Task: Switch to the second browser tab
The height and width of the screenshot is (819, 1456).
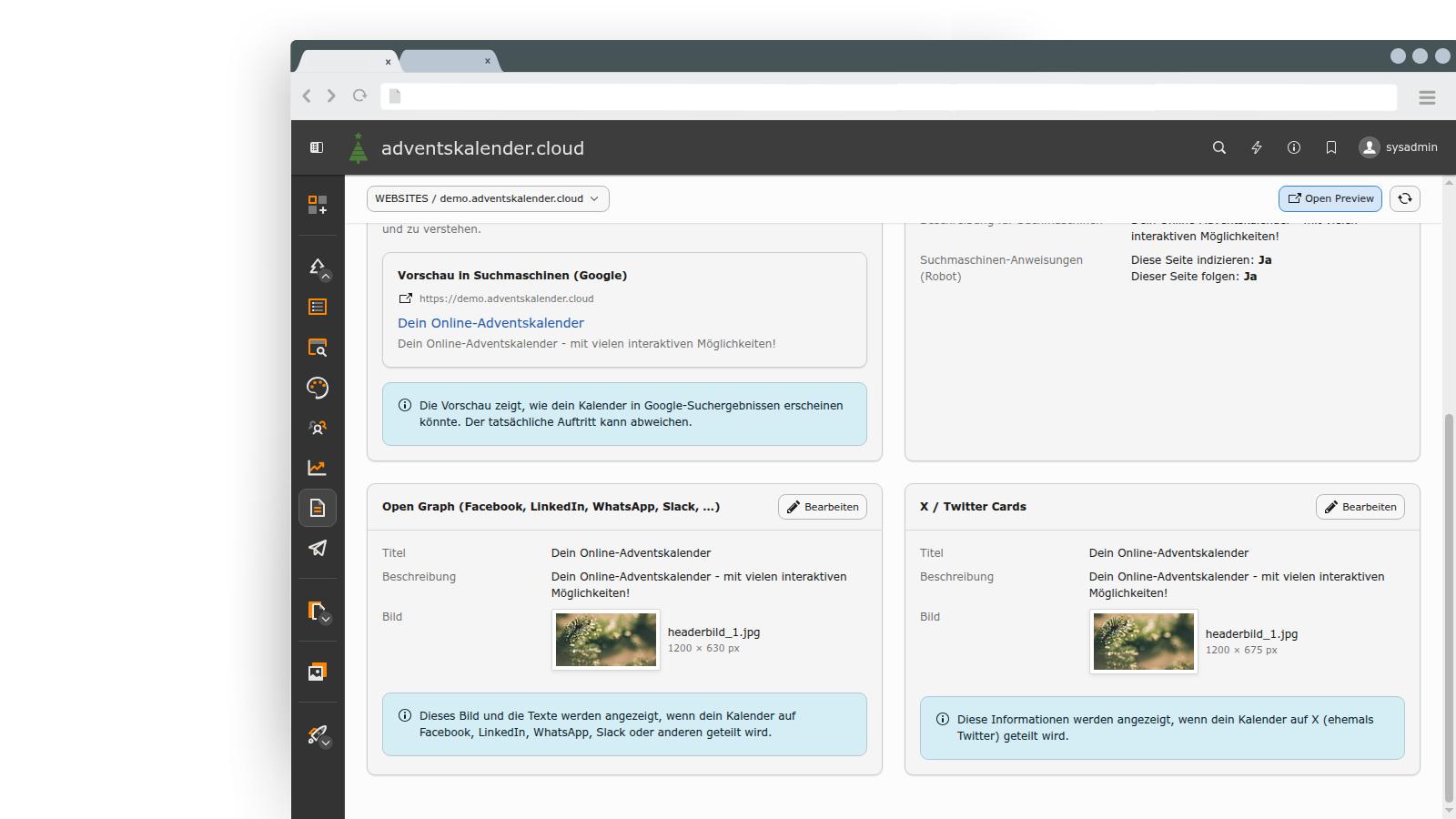Action: click(x=449, y=61)
